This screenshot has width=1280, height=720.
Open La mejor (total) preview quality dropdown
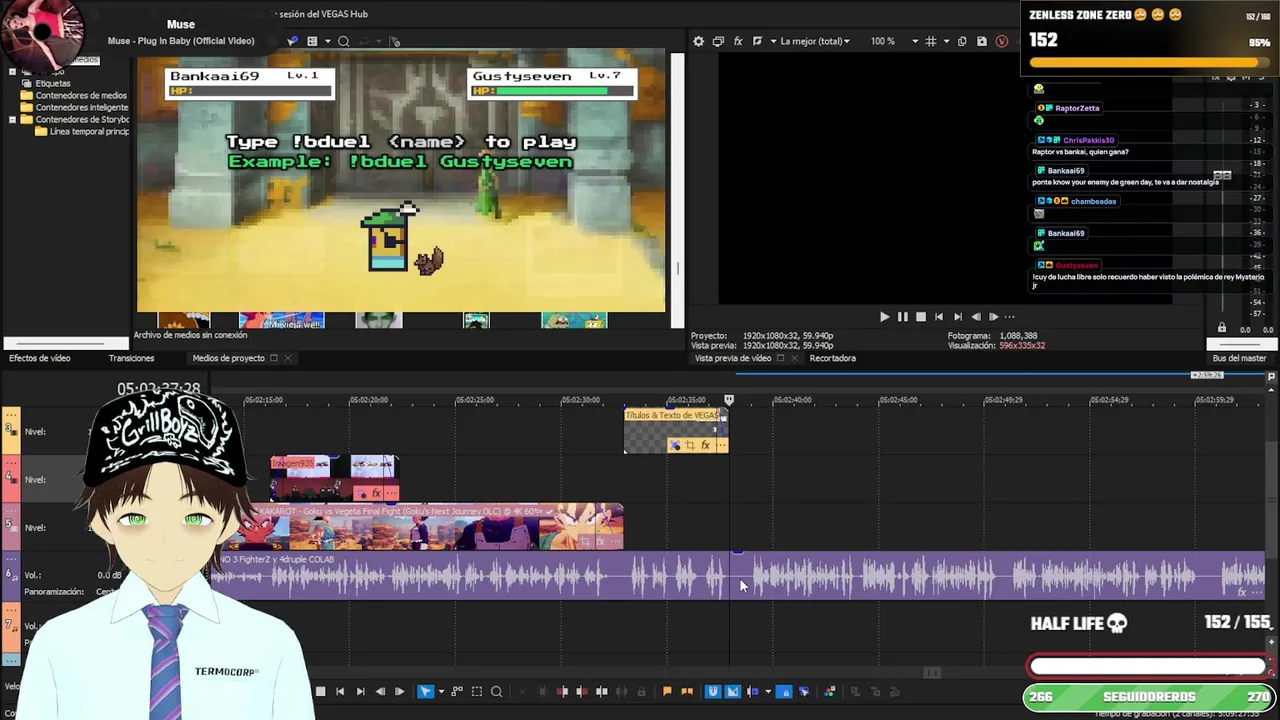pos(815,41)
